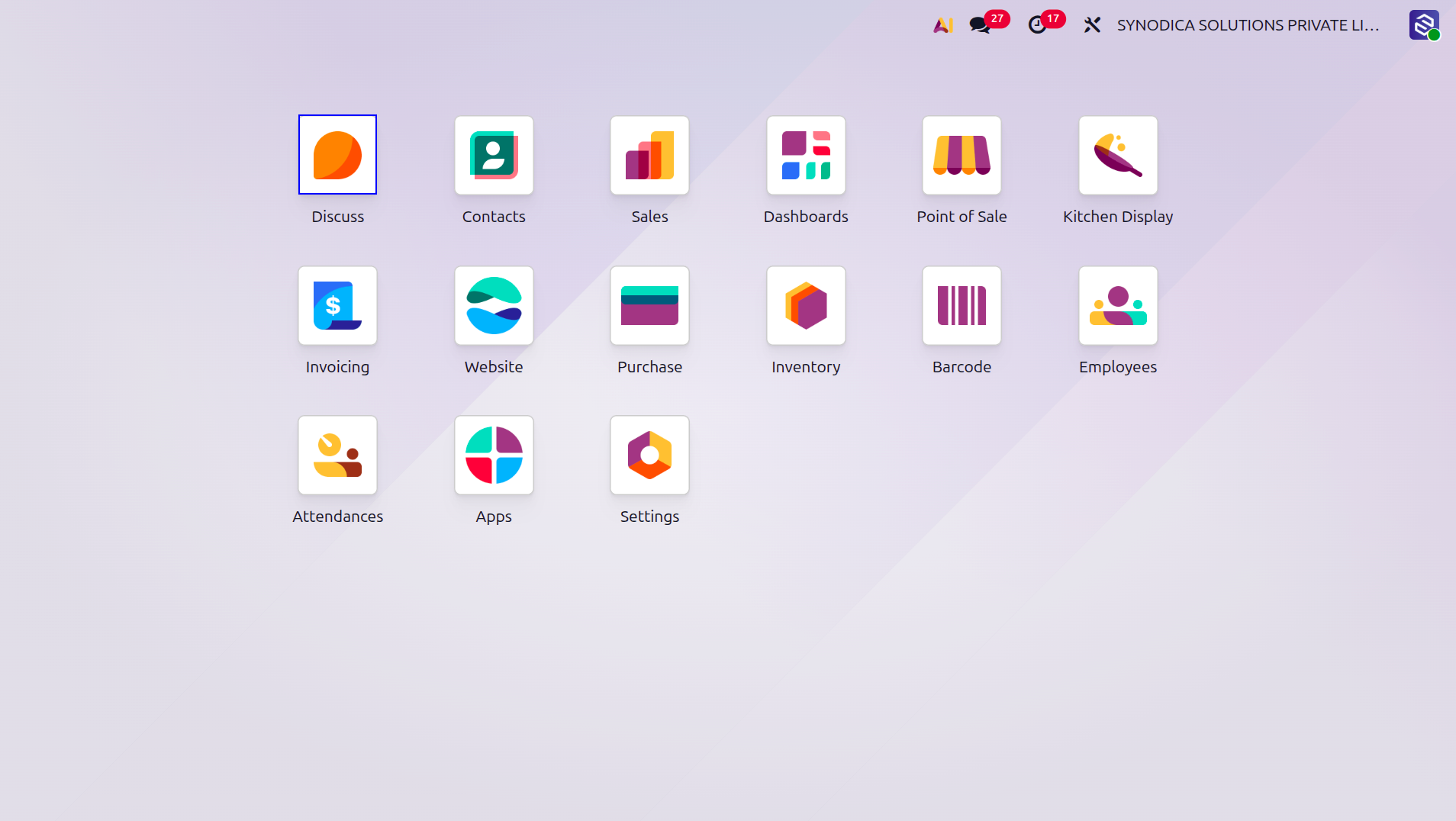
Task: Open the Invoicing app icon
Action: point(337,305)
